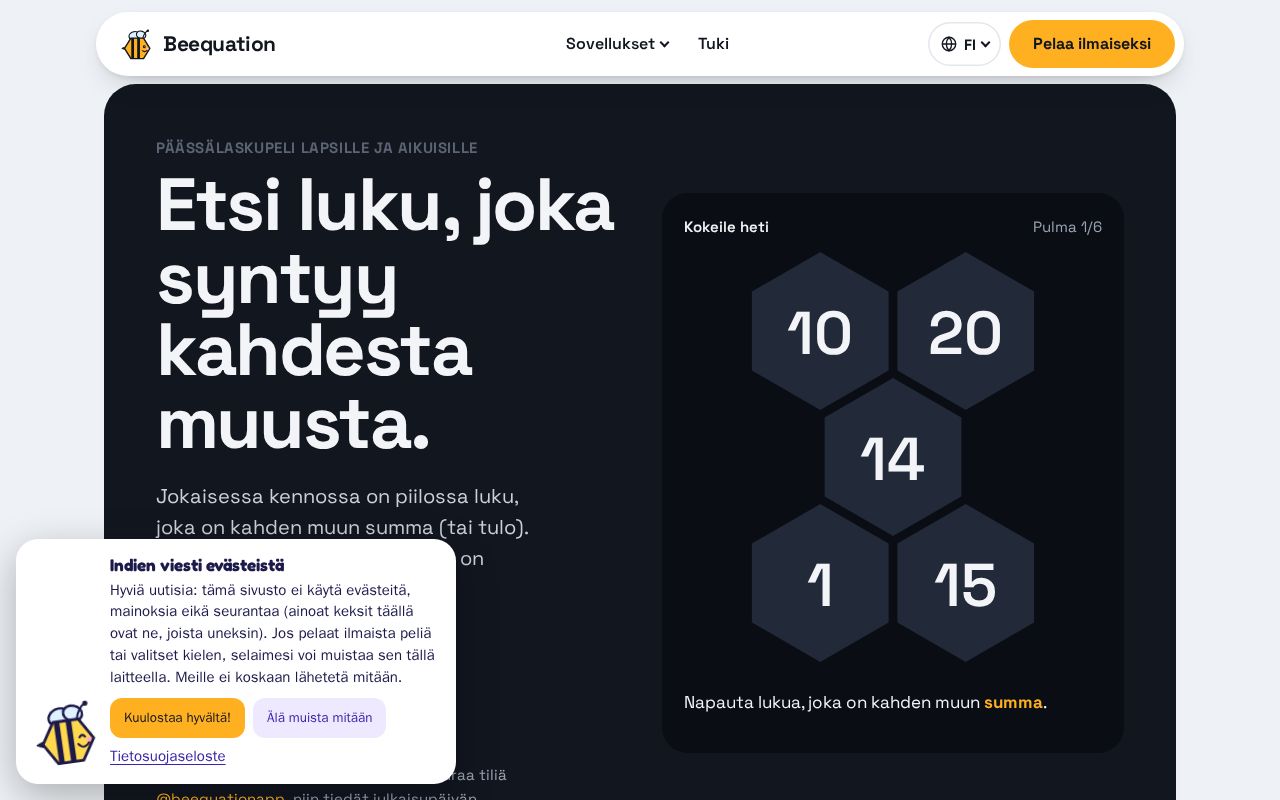Screen dimensions: 1280x800
Task: Click the Beequation bee logo icon
Action: click(136, 44)
